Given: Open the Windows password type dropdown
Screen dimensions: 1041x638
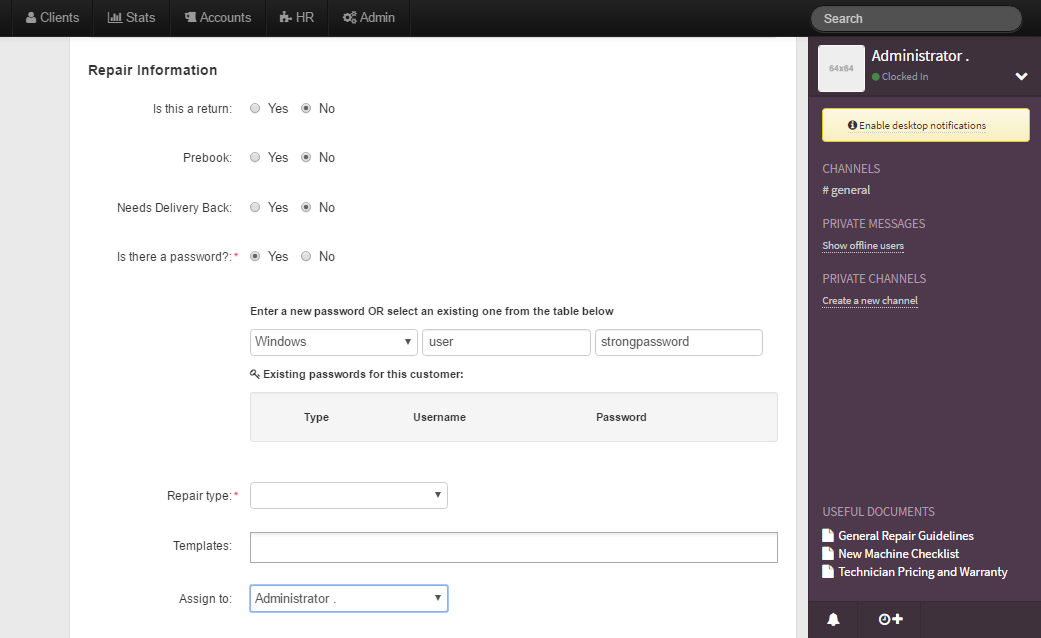Looking at the screenshot, I should point(333,342).
